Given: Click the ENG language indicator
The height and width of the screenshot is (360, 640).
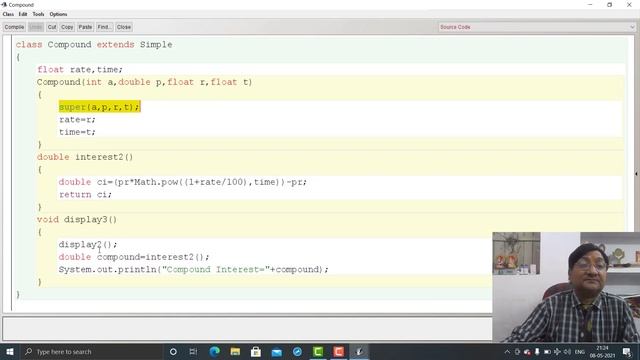Looking at the screenshot, I should tap(579, 351).
